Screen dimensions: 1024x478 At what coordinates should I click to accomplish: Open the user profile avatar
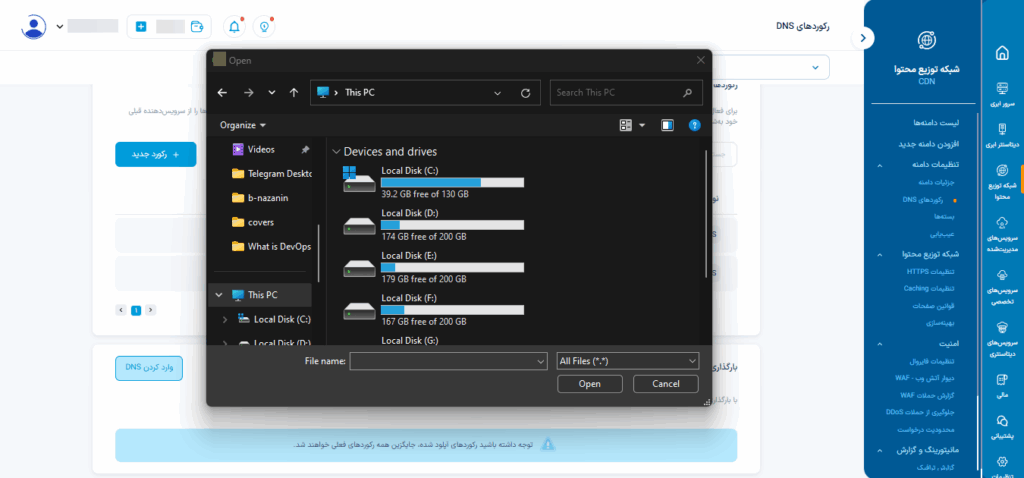34,27
